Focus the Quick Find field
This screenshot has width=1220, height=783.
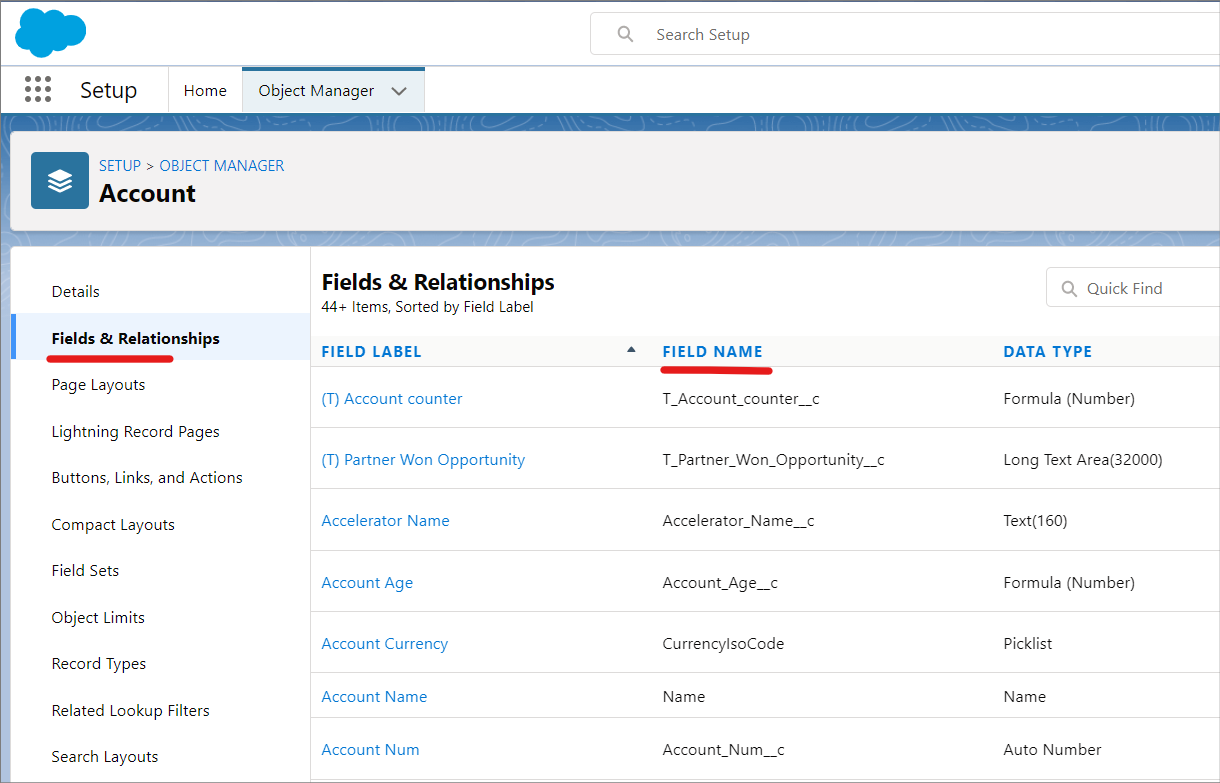click(1133, 288)
